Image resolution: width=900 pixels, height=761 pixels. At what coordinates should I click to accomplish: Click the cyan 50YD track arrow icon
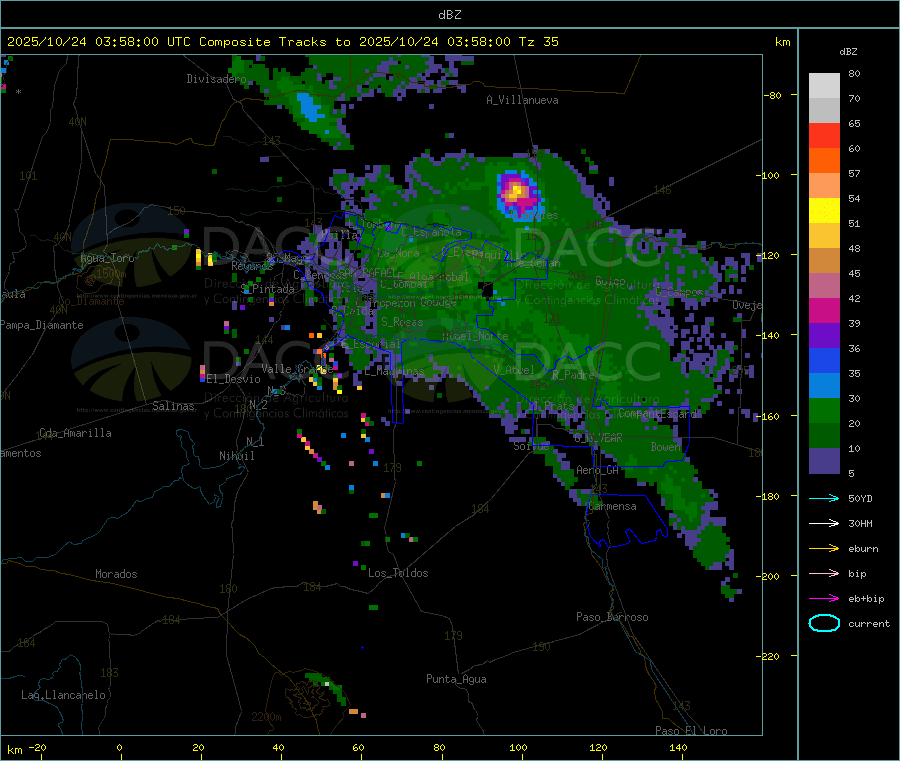click(824, 498)
